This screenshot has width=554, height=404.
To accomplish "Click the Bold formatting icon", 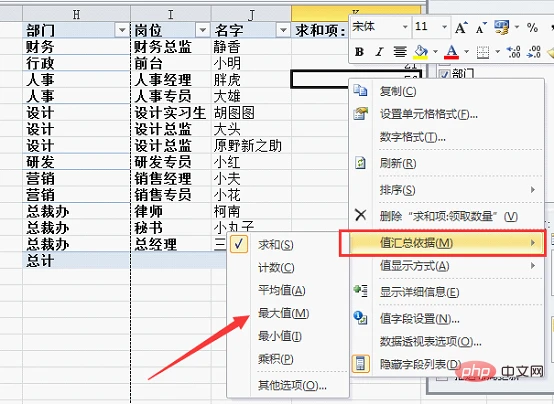I will point(359,52).
